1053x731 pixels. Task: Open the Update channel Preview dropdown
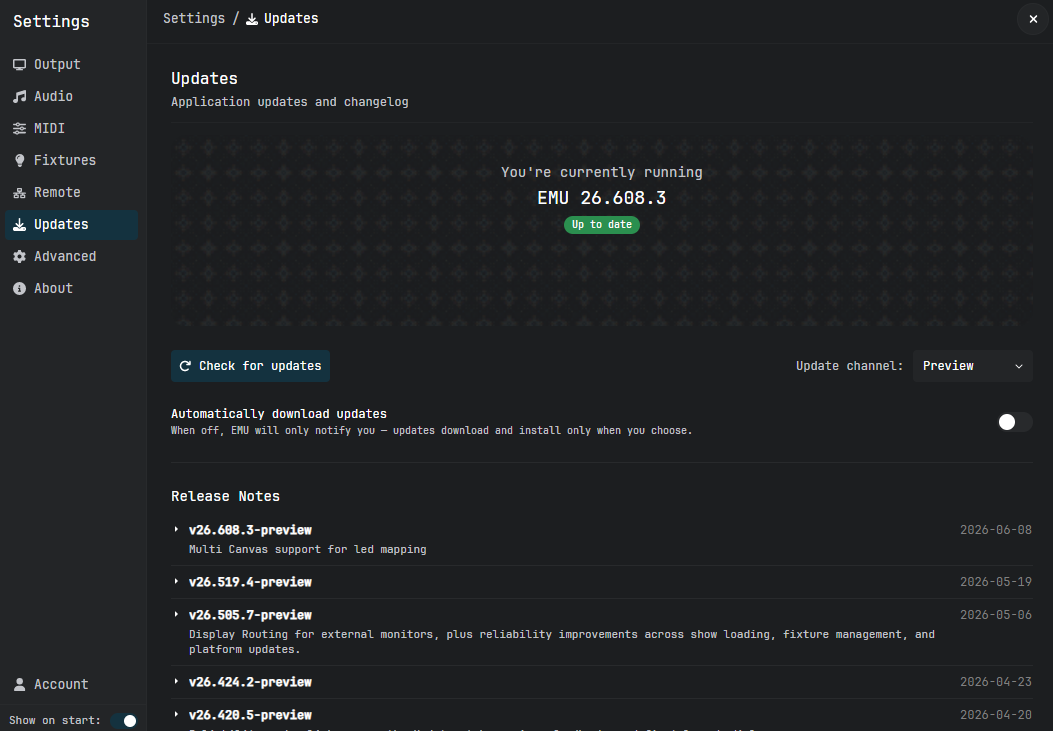tap(972, 366)
